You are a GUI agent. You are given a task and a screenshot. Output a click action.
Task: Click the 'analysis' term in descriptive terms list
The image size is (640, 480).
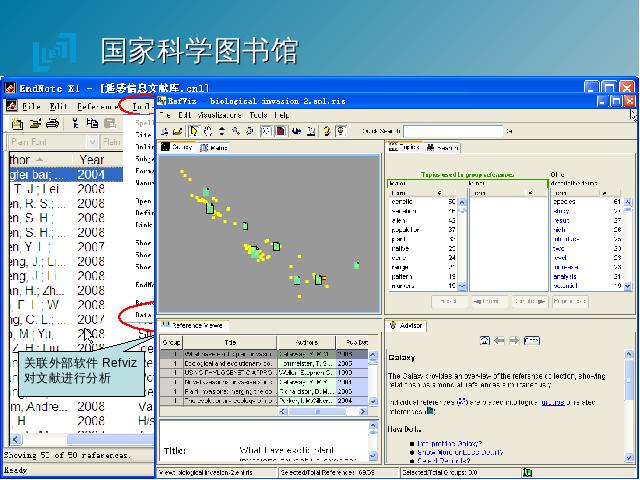click(x=565, y=277)
